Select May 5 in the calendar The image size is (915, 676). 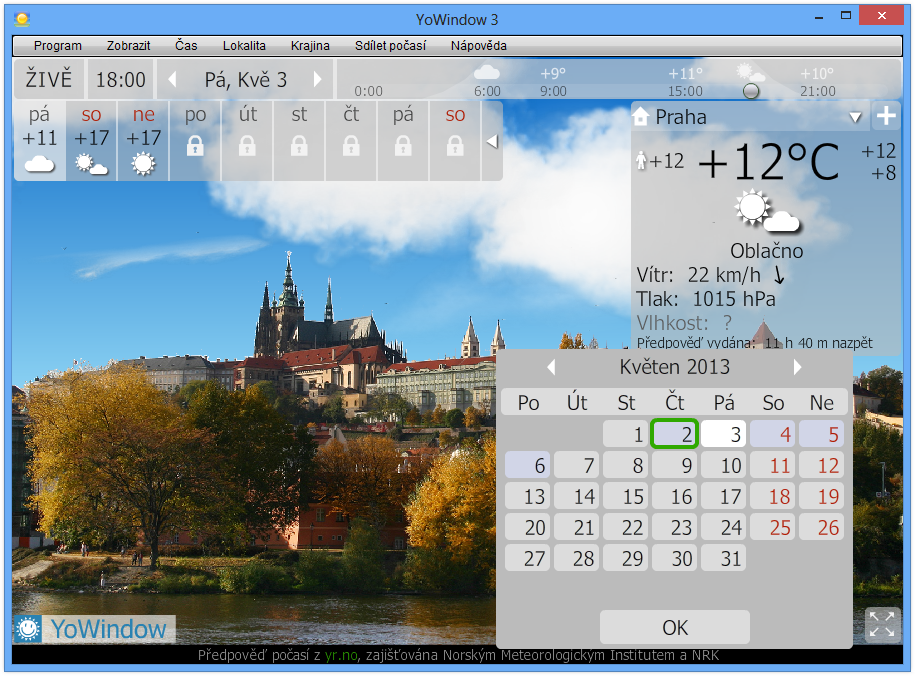click(822, 434)
